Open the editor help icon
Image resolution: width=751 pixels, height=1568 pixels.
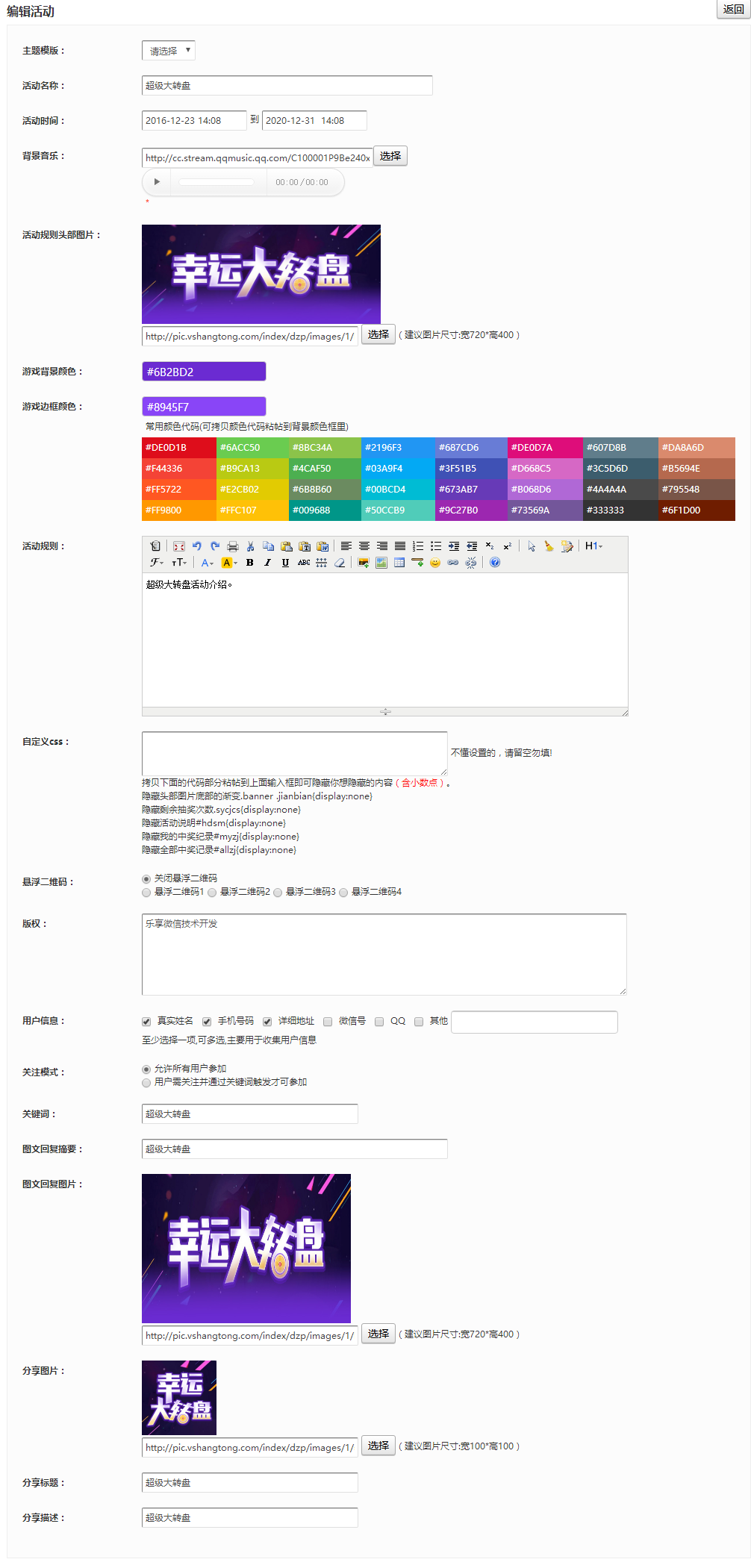click(495, 563)
